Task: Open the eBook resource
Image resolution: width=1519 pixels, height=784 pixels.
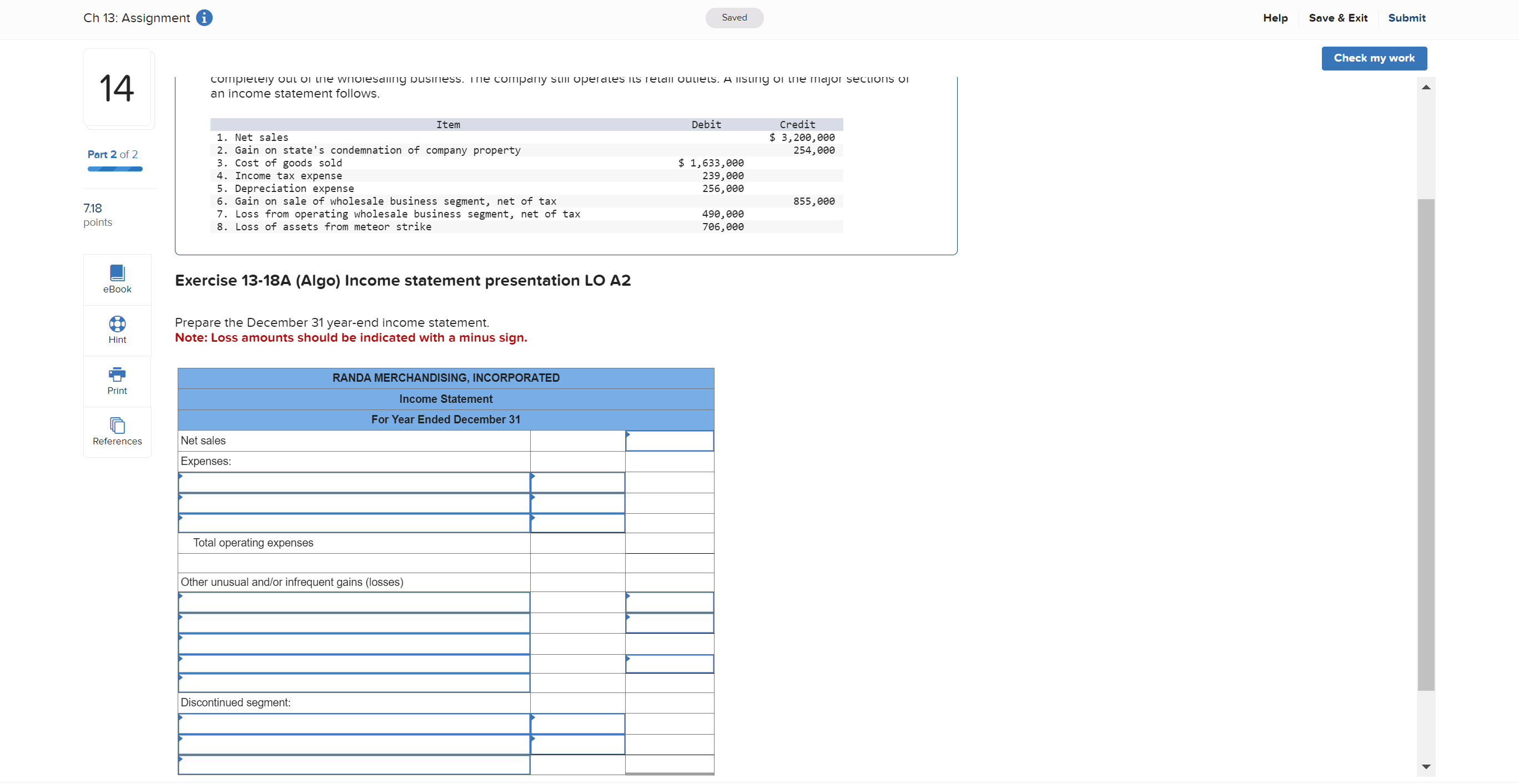Action: (117, 279)
